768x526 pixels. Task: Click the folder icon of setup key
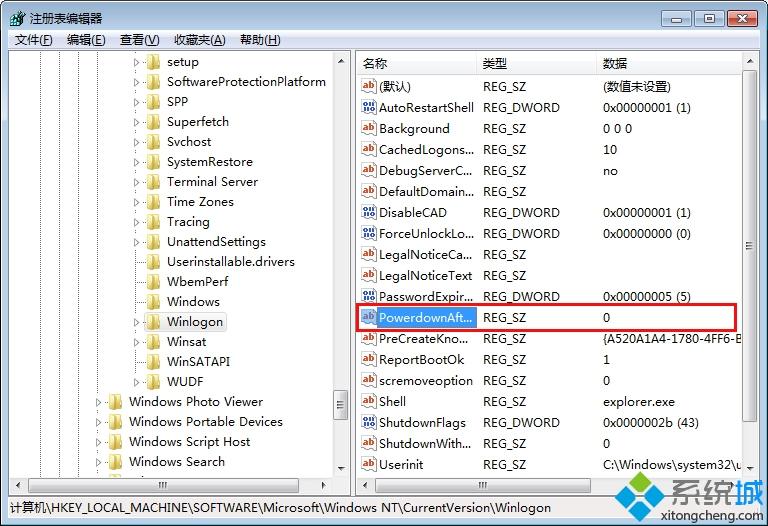[153, 62]
